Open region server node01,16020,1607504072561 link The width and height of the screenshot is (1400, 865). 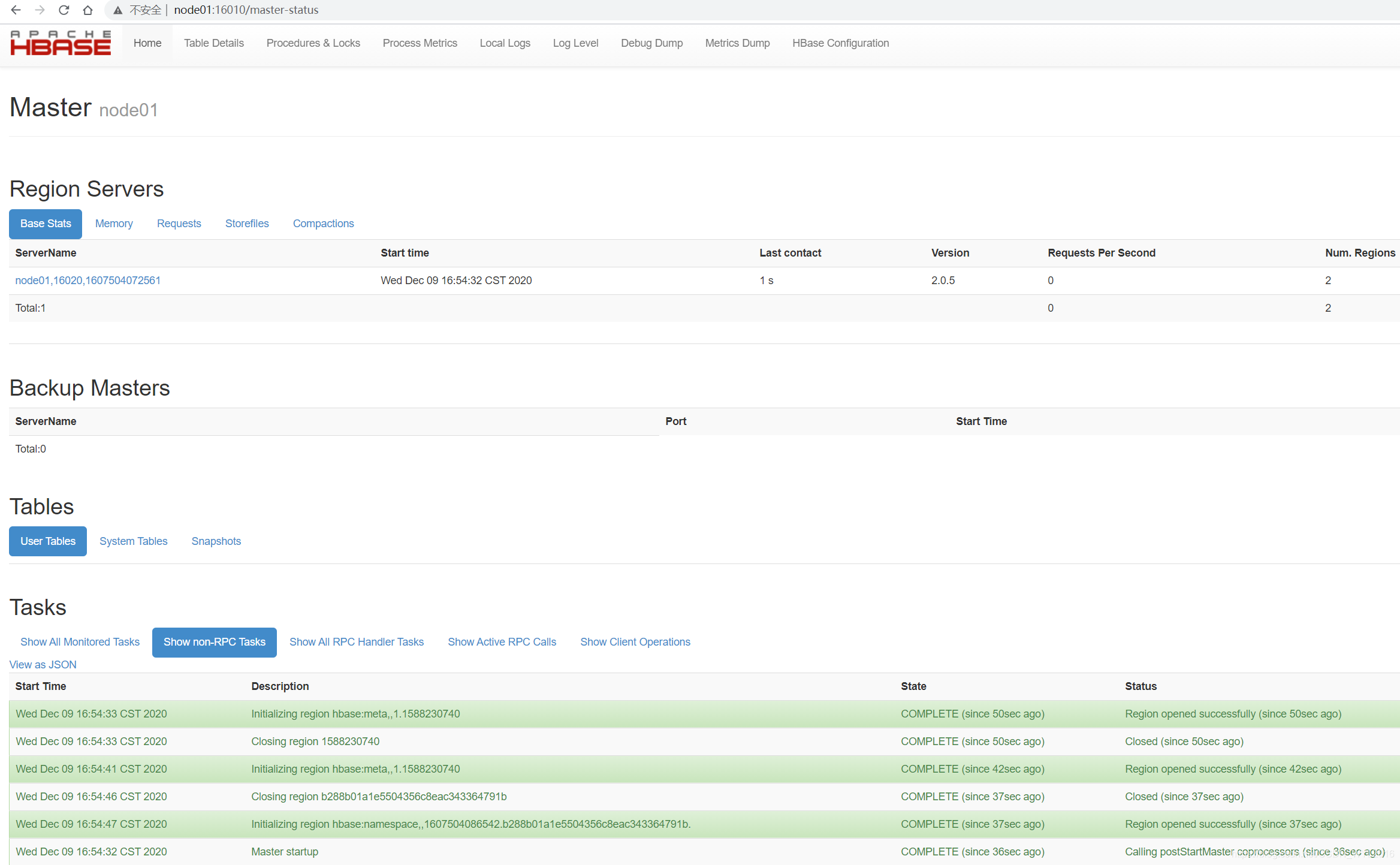(x=88, y=281)
